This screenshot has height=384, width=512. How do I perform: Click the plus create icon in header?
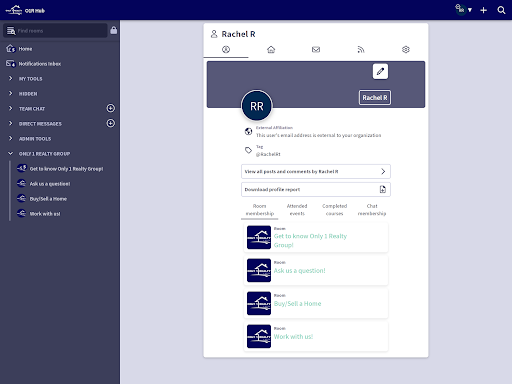pyautogui.click(x=483, y=10)
